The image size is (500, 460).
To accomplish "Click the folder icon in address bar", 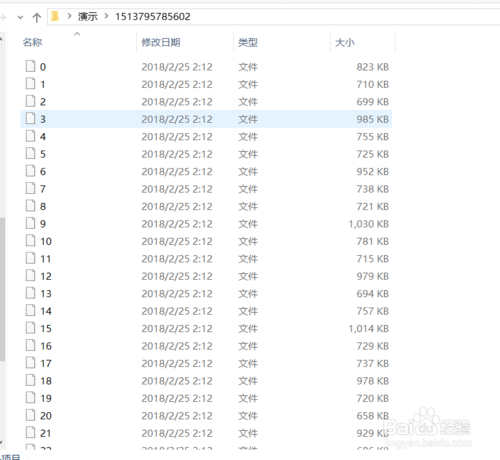I will 55,16.
